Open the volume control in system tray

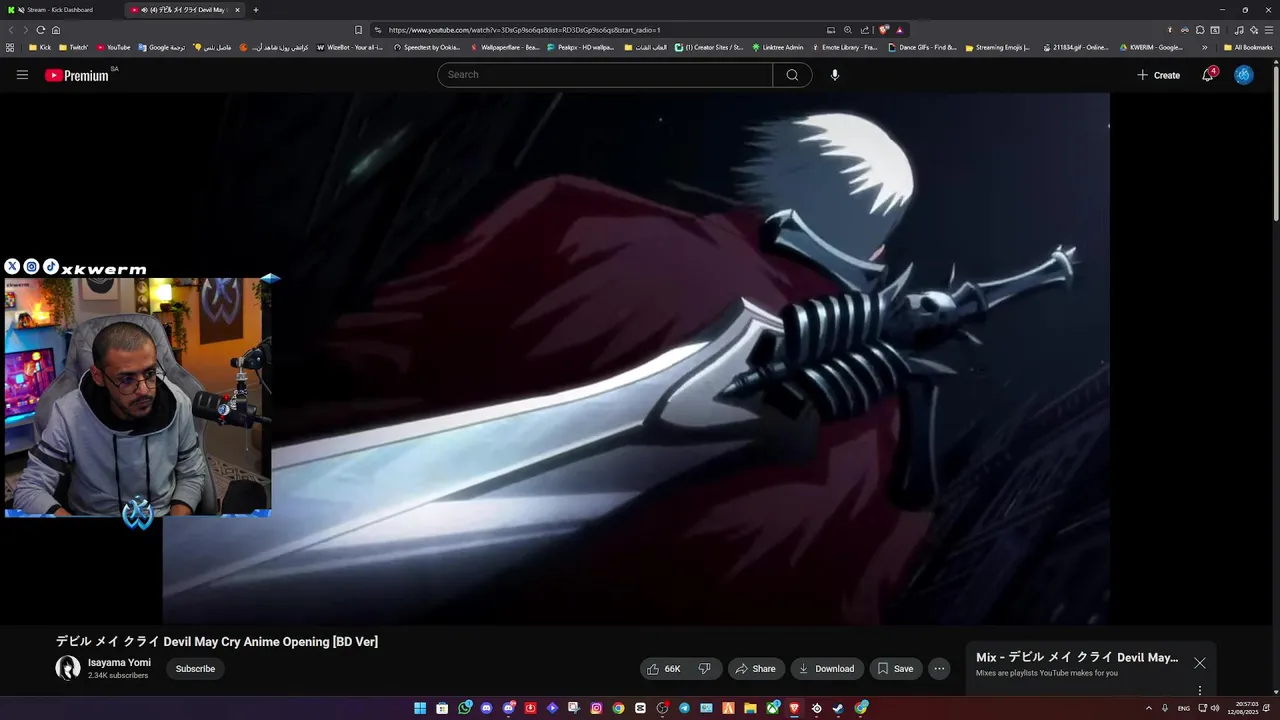coord(1215,708)
